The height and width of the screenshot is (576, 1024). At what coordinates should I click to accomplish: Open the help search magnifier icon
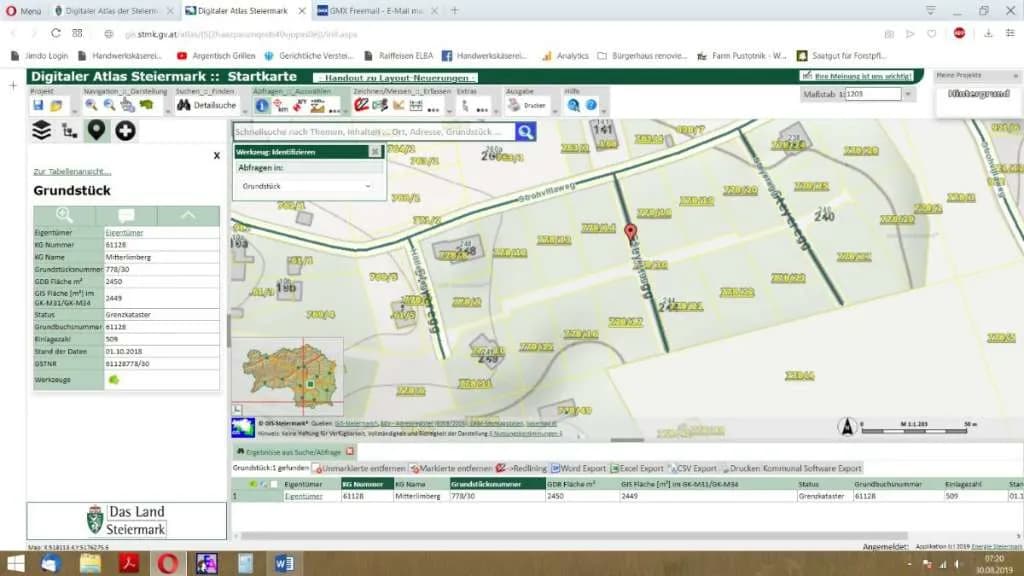coord(573,104)
